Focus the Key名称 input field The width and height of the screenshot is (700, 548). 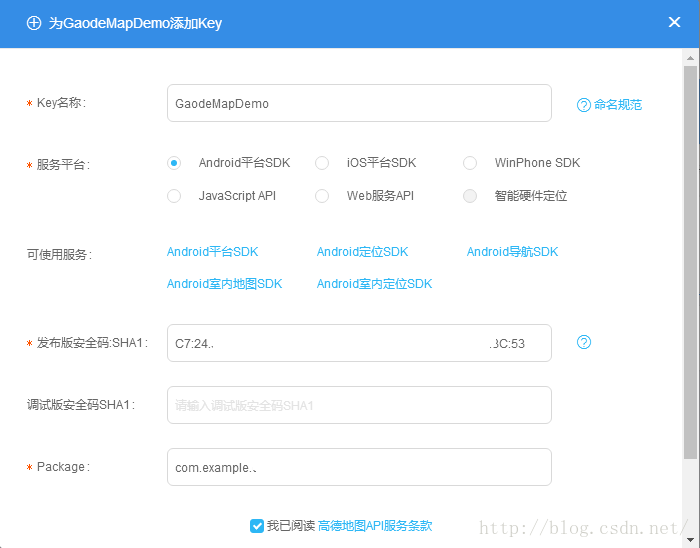tap(359, 103)
